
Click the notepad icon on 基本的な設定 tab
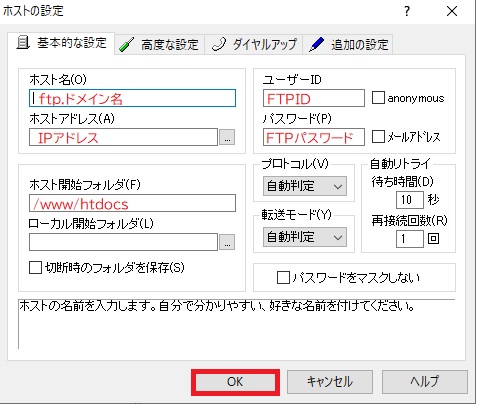pos(23,43)
